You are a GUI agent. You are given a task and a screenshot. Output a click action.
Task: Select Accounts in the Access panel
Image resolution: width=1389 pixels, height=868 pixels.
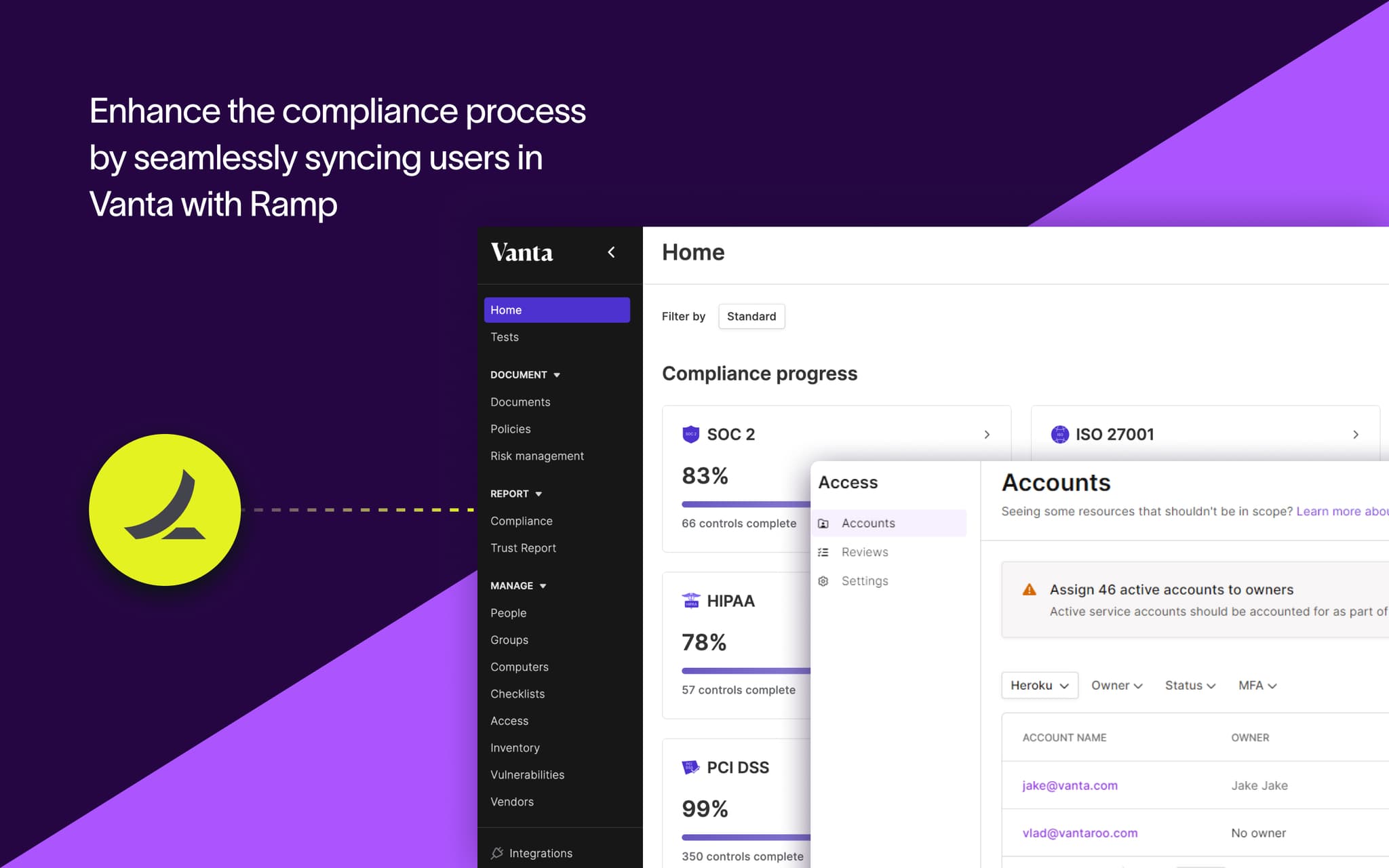(x=868, y=523)
